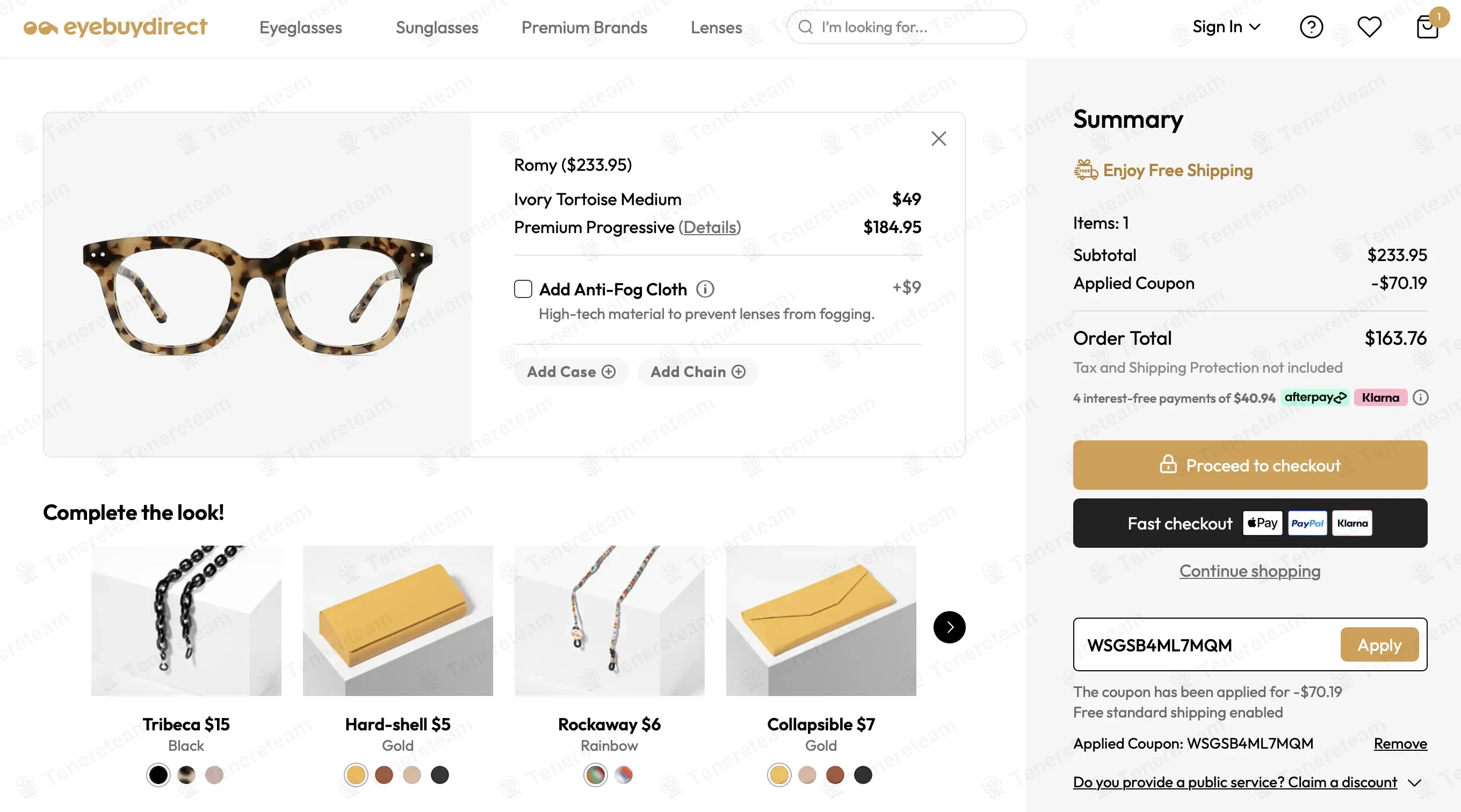Open the Eyeglasses menu
The height and width of the screenshot is (812, 1461).
[x=301, y=27]
